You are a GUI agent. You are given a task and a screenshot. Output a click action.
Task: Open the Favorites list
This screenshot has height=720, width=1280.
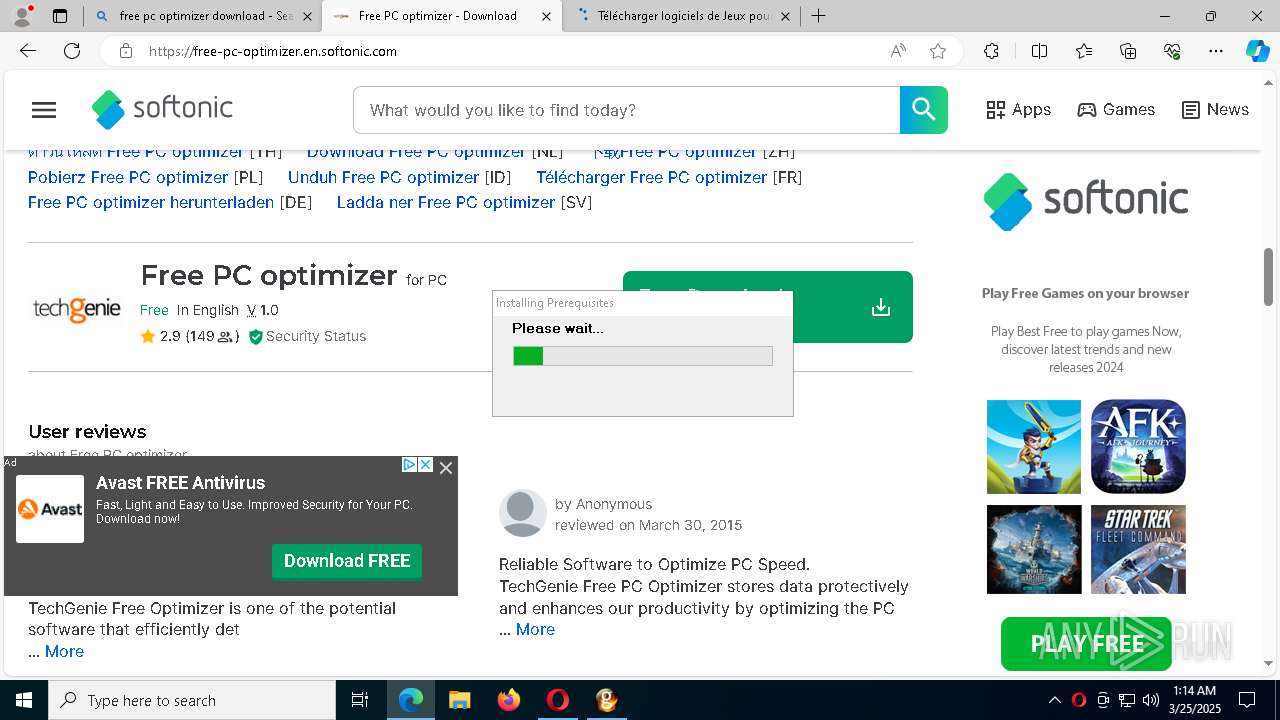coord(1084,51)
